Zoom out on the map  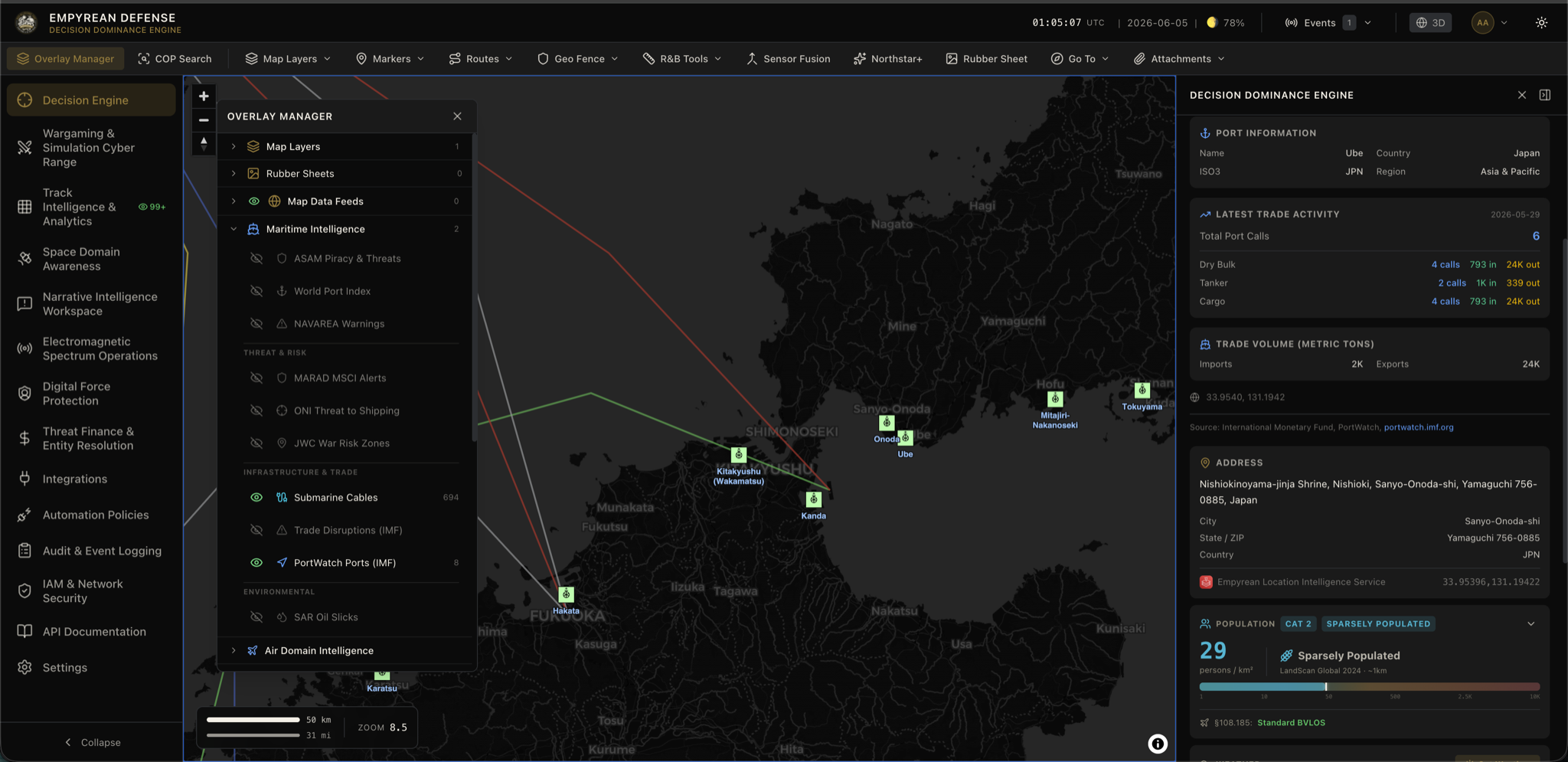coord(204,120)
